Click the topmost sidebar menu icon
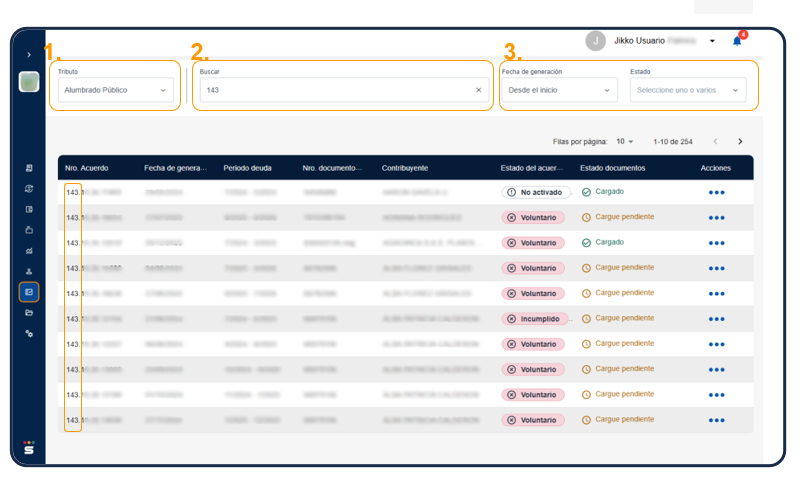 (x=29, y=168)
